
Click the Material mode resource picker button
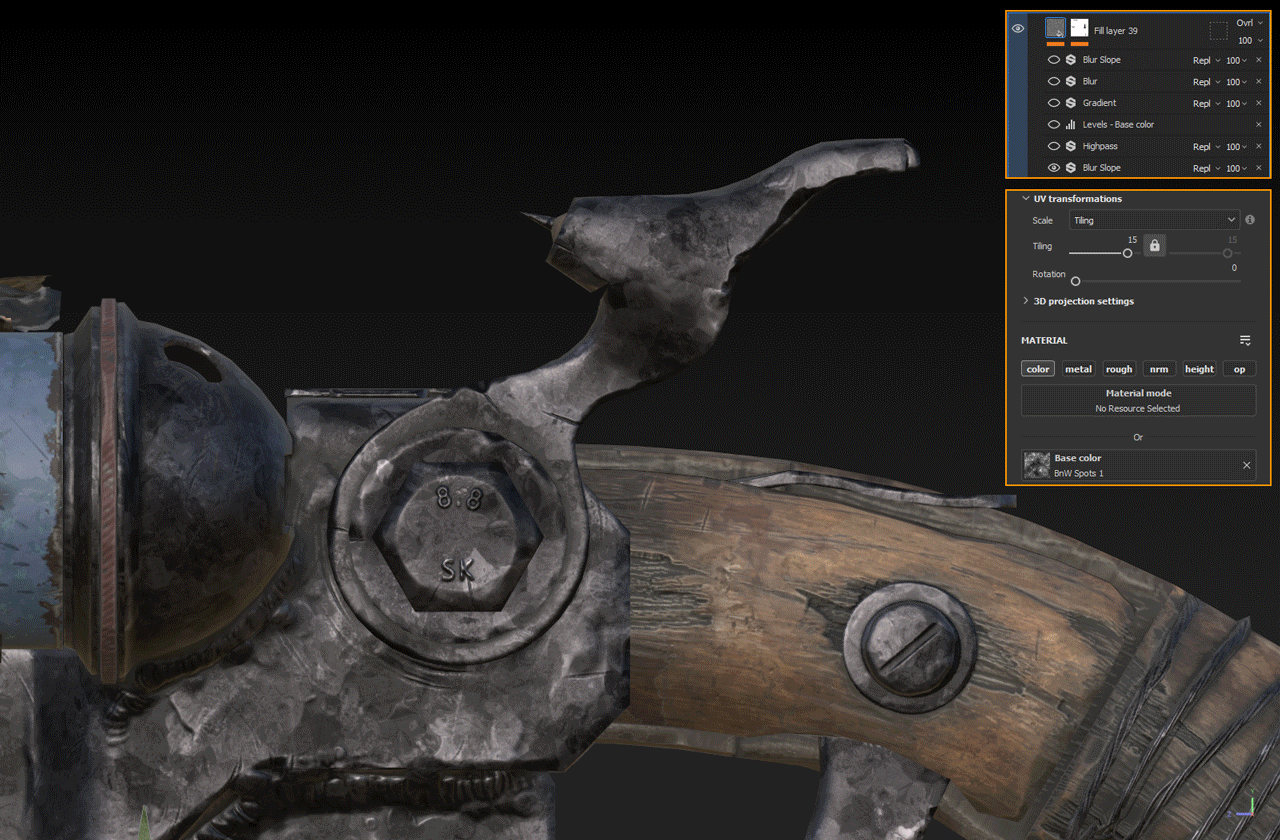point(1138,400)
